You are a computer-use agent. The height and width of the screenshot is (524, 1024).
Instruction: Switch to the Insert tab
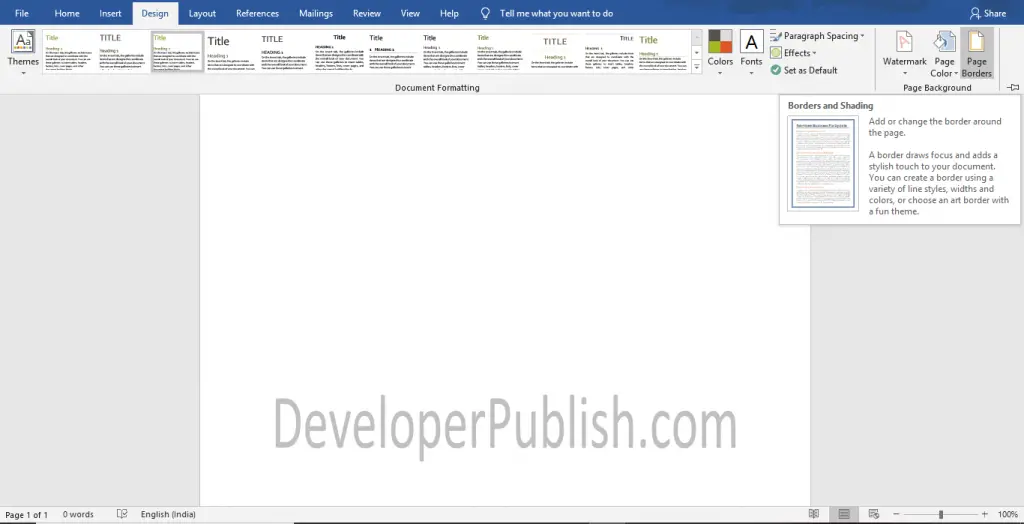tap(110, 13)
